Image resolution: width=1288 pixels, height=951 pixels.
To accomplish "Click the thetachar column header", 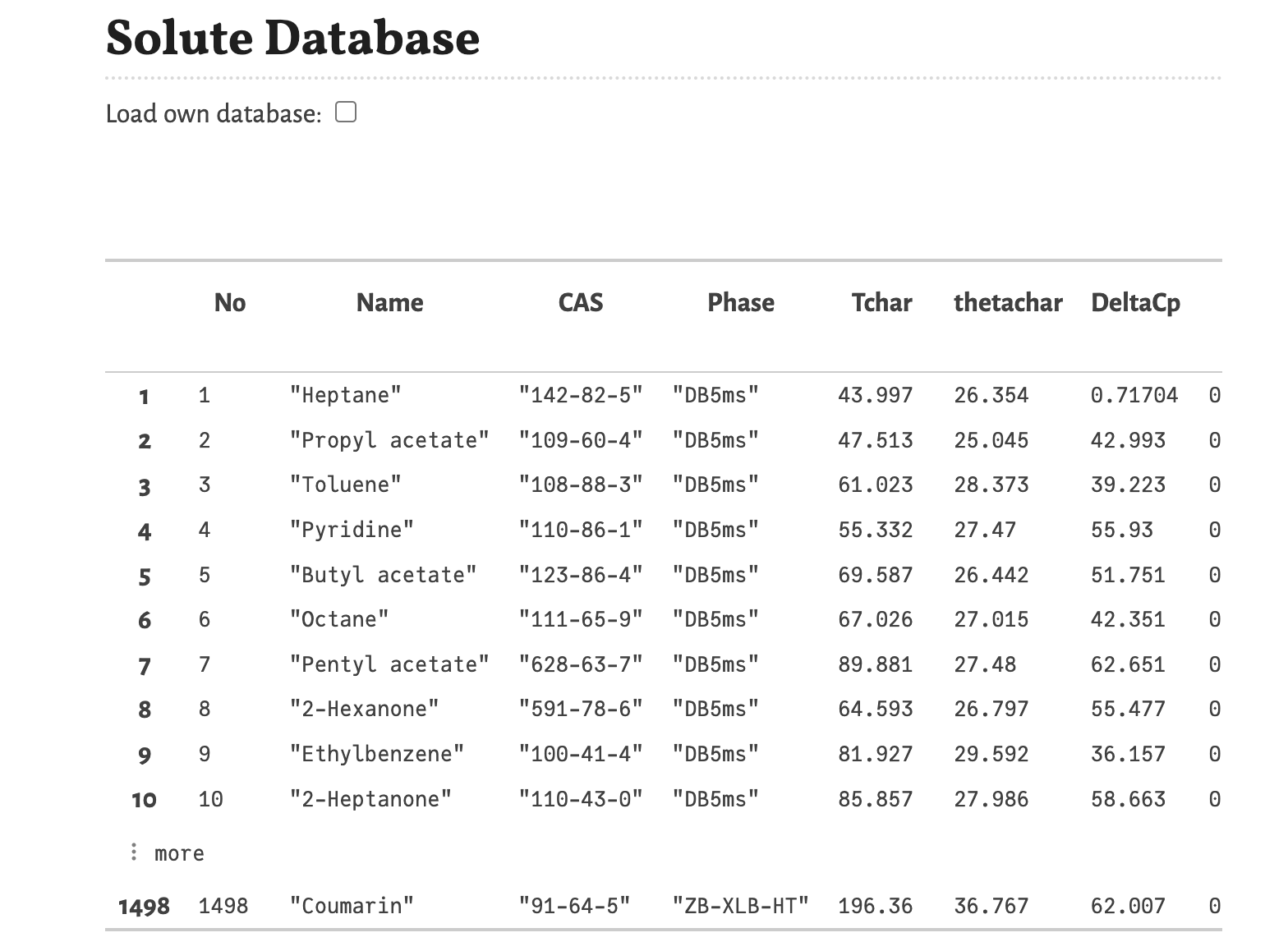I will coord(1007,303).
